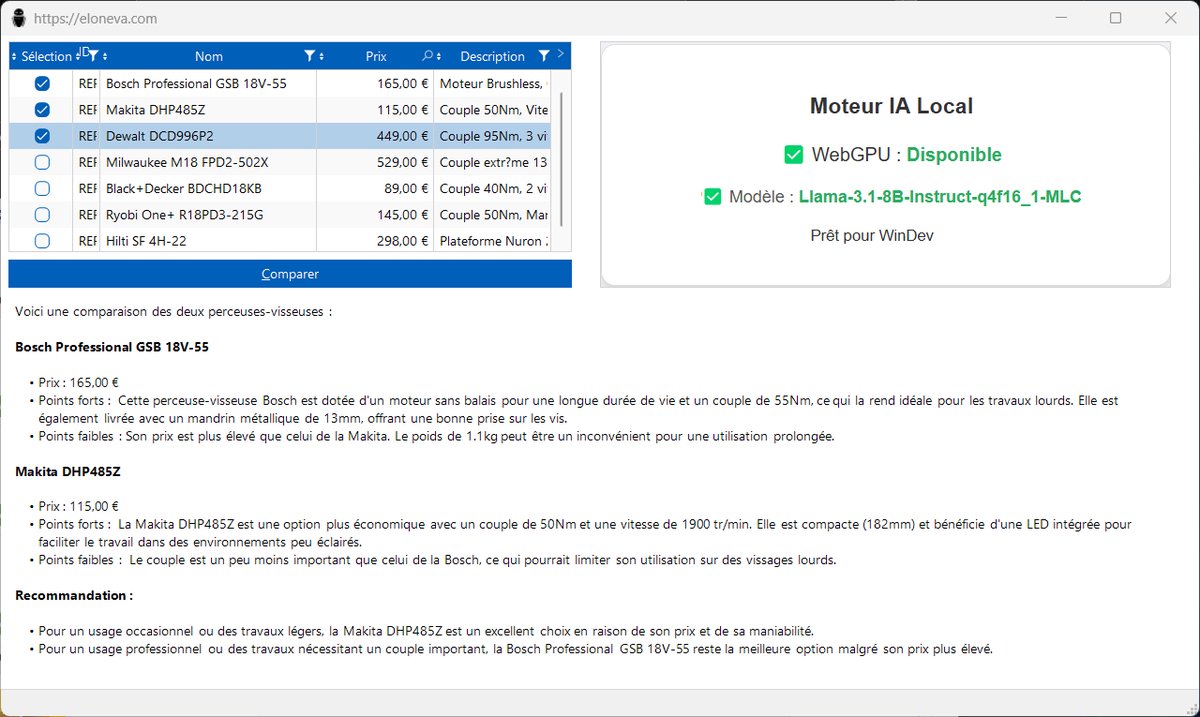Open the filter funnel on the Nom column
This screenshot has width=1200, height=717.
point(310,55)
